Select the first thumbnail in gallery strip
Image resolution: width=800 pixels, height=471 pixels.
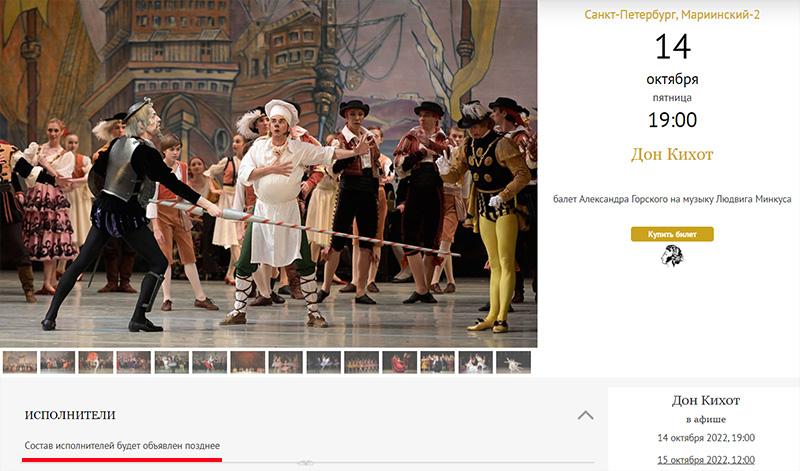pos(20,362)
